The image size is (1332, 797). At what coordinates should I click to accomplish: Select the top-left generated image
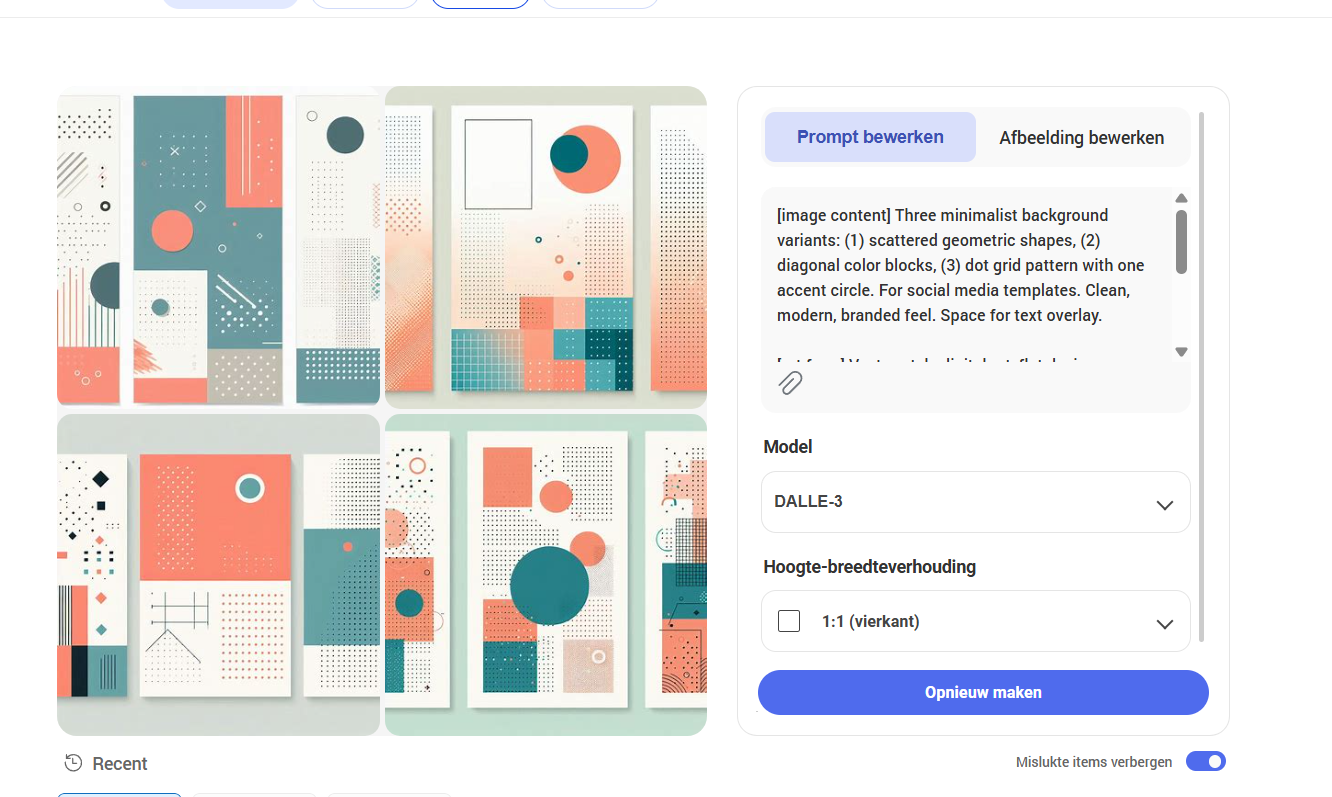[219, 247]
